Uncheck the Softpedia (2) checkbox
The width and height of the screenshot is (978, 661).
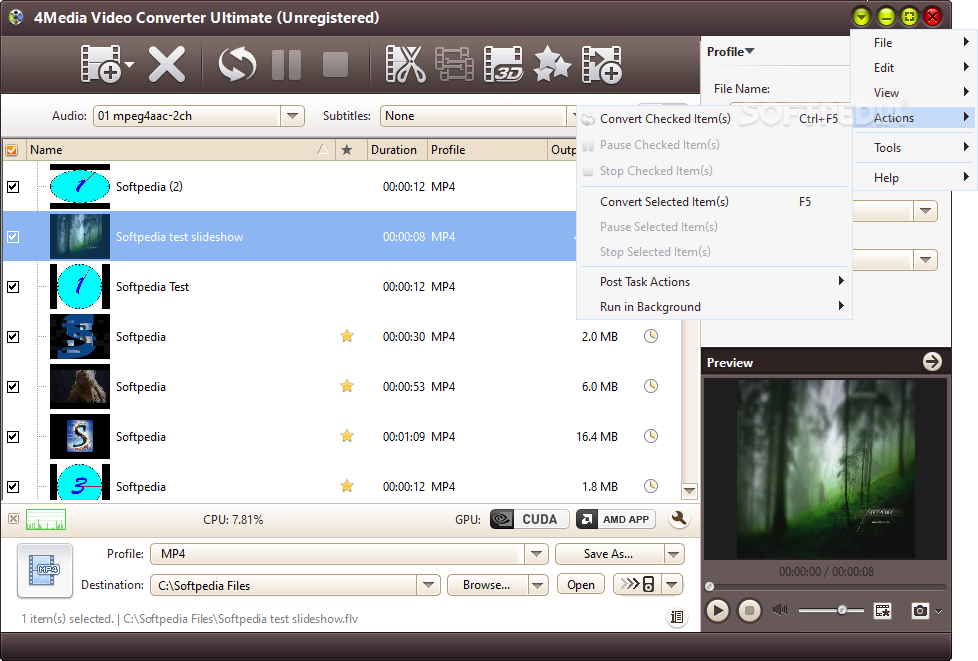coord(13,186)
